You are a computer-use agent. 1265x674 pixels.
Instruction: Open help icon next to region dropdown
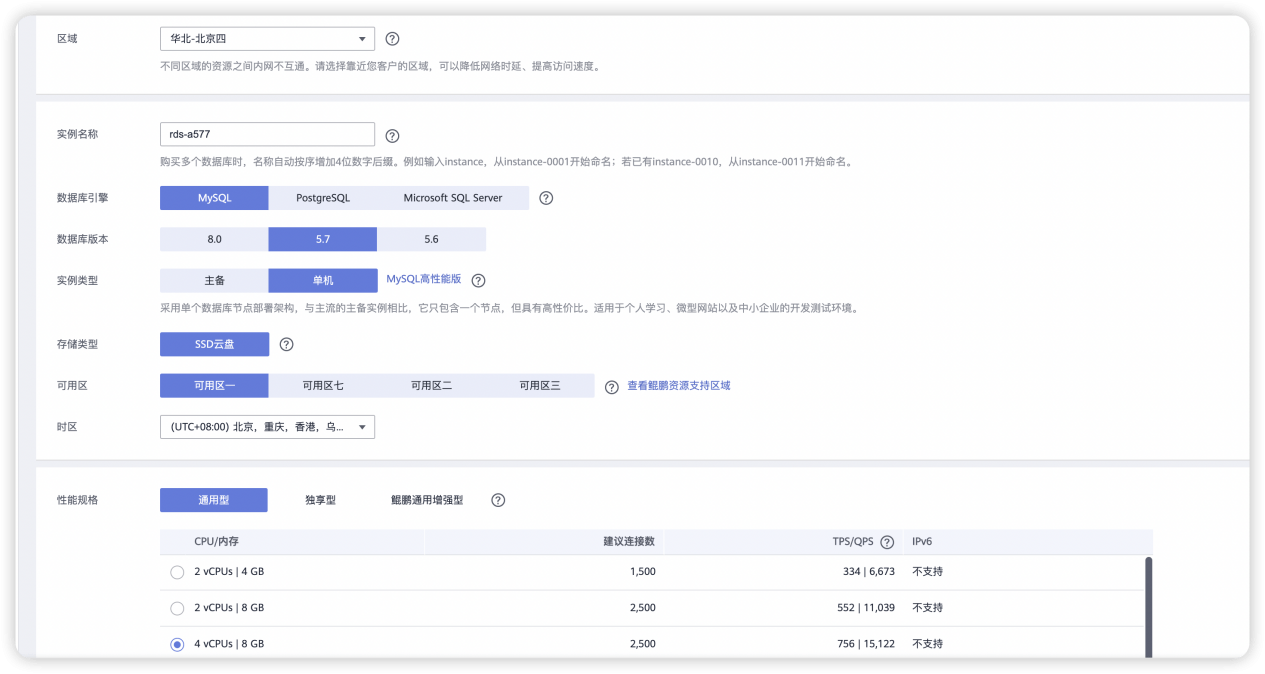(x=392, y=39)
